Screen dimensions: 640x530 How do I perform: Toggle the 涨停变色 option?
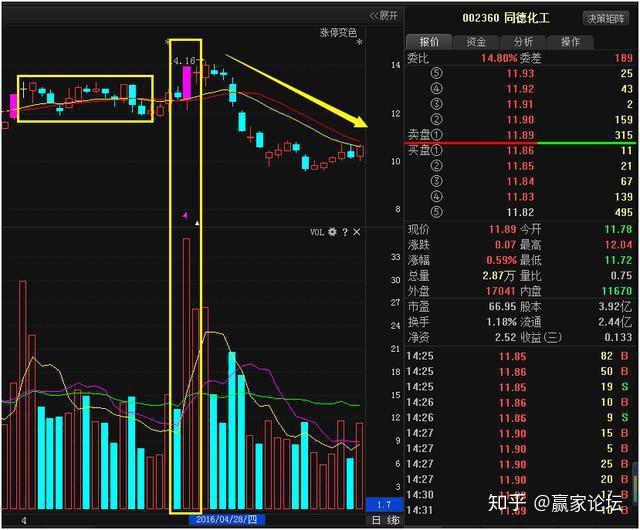coord(338,32)
